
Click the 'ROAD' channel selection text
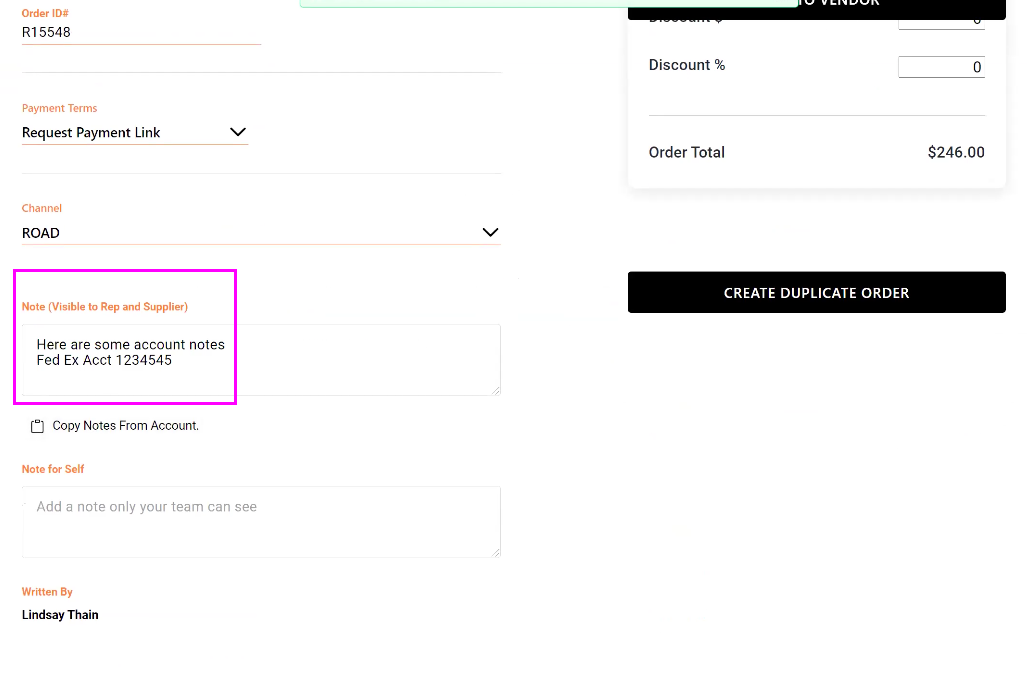tap(41, 233)
